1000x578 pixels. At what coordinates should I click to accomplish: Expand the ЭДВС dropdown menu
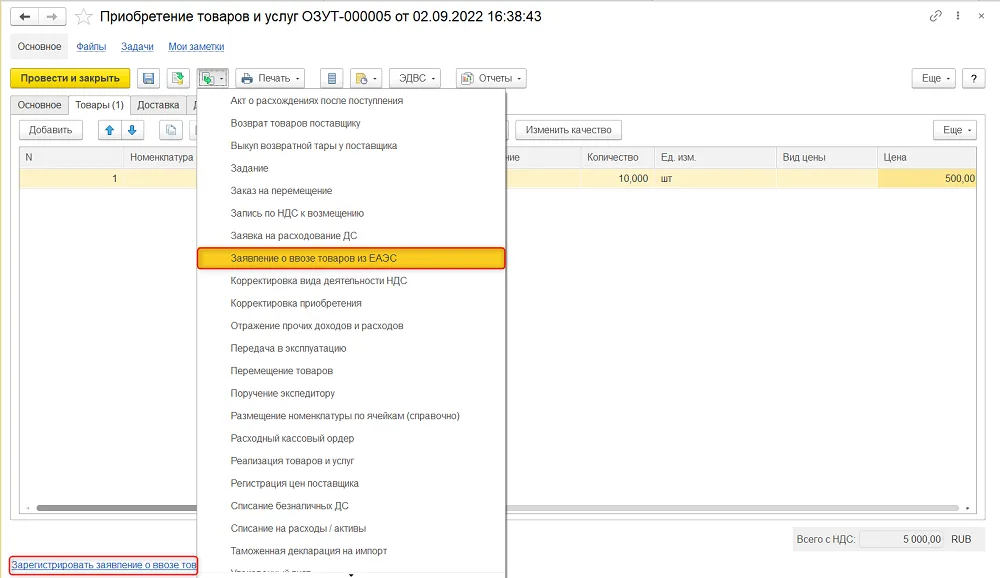click(415, 78)
